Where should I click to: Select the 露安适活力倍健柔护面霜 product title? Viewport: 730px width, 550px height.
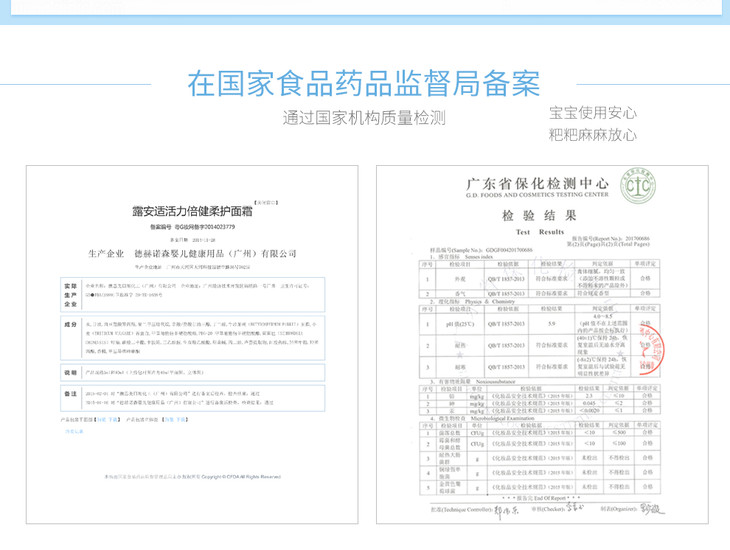[x=191, y=212]
